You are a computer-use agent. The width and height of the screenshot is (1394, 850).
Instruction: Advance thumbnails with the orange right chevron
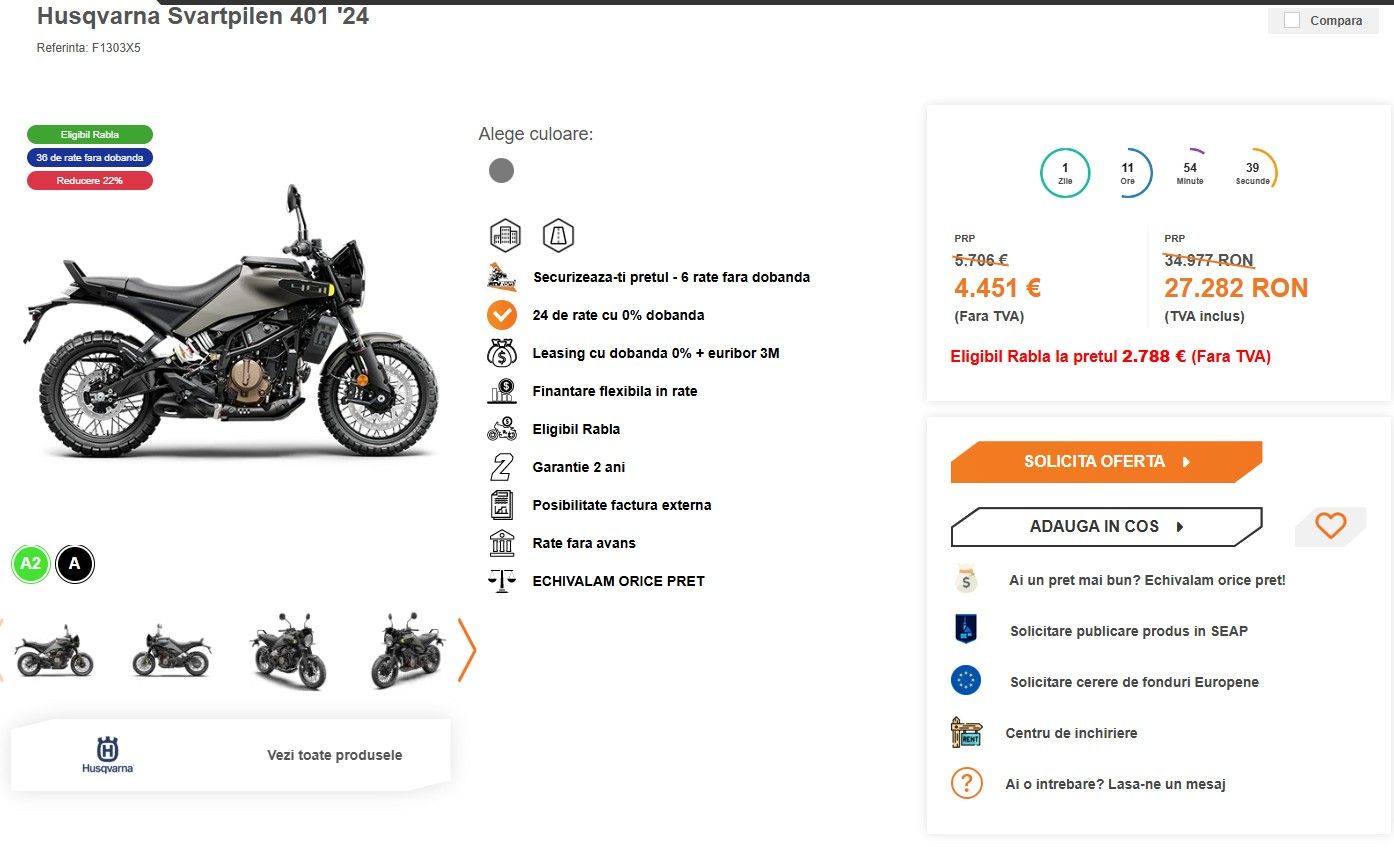click(x=466, y=650)
